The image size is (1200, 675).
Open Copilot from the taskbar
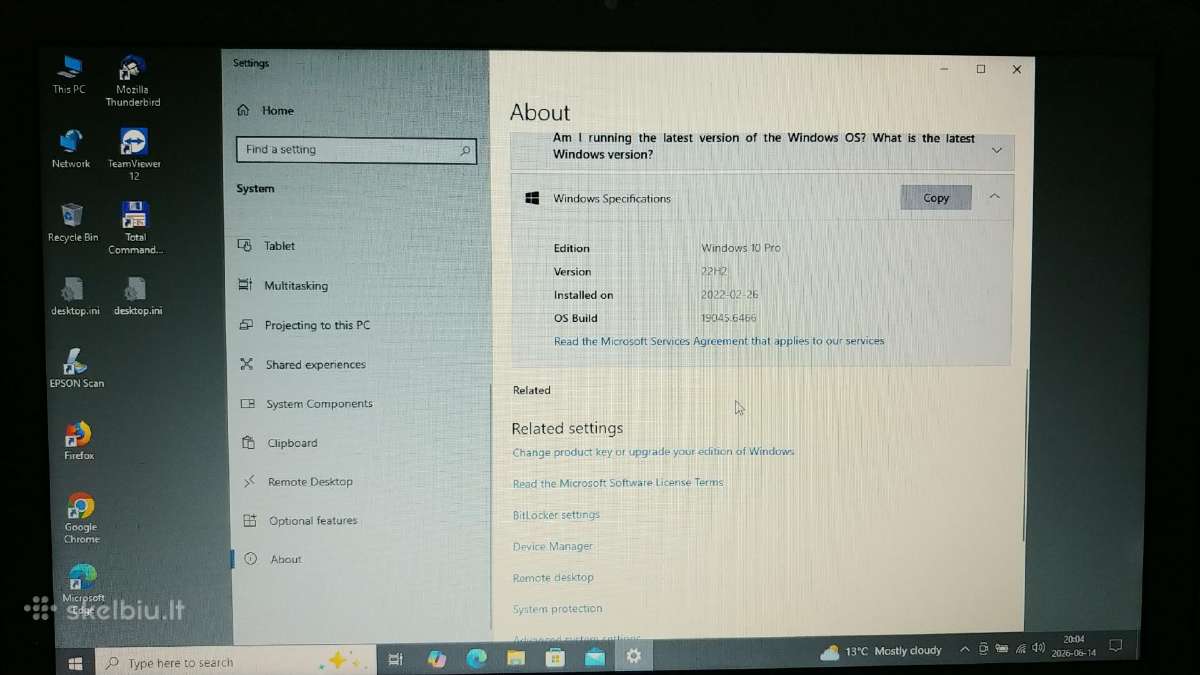pyautogui.click(x=436, y=658)
